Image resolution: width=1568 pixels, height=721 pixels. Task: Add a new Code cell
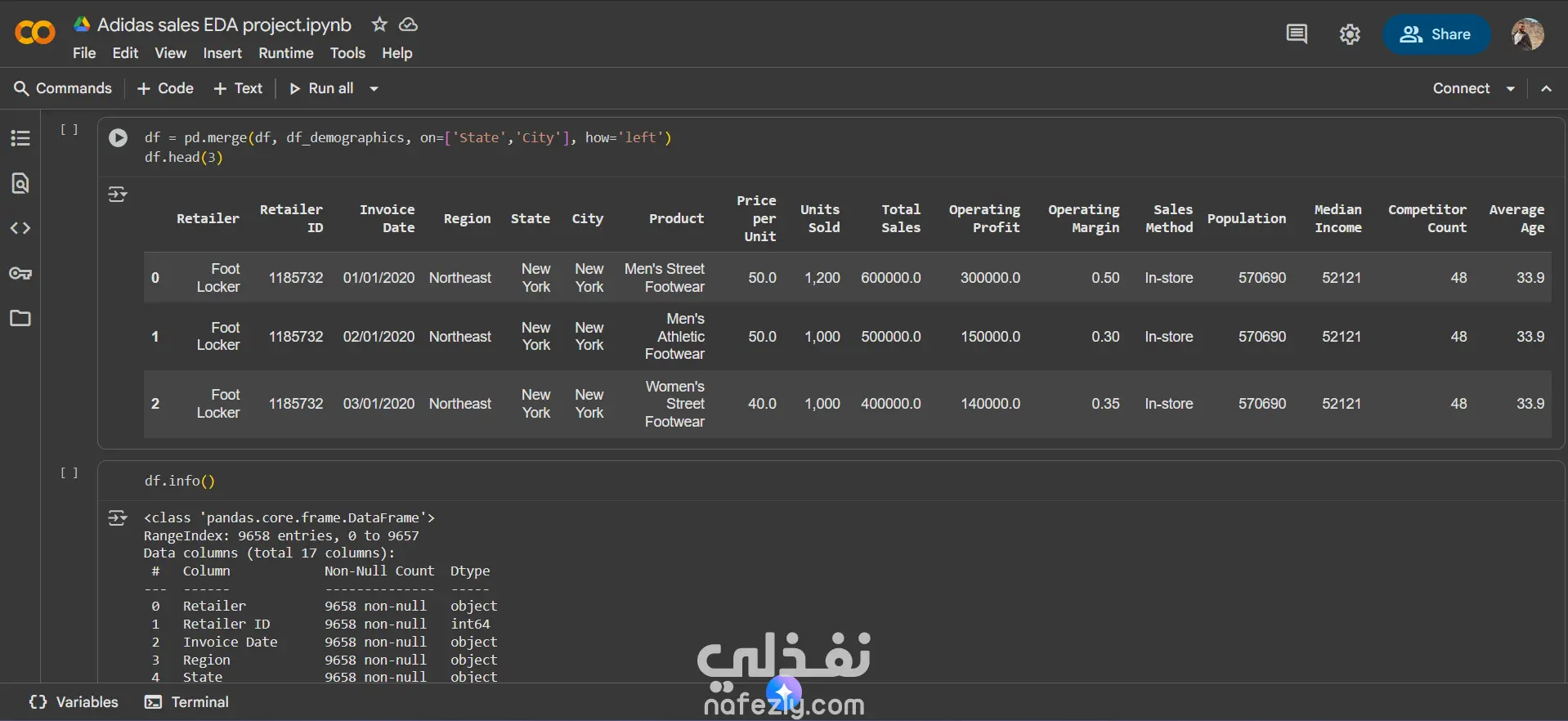pos(165,88)
